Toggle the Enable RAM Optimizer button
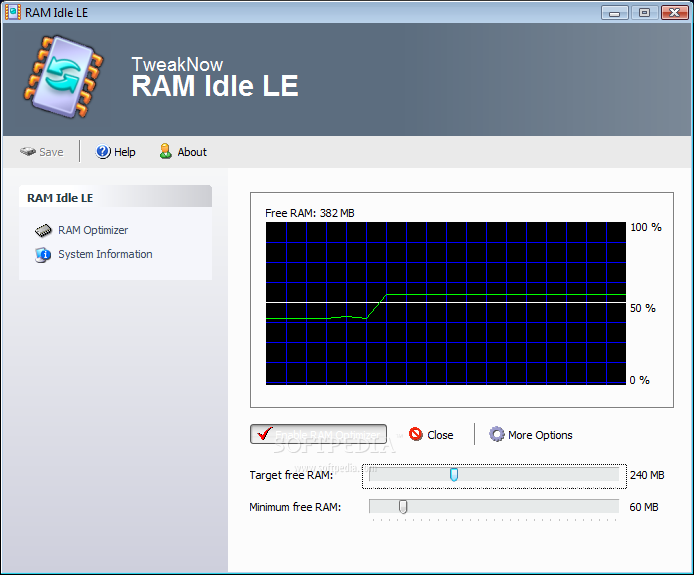This screenshot has width=694, height=575. [x=318, y=434]
